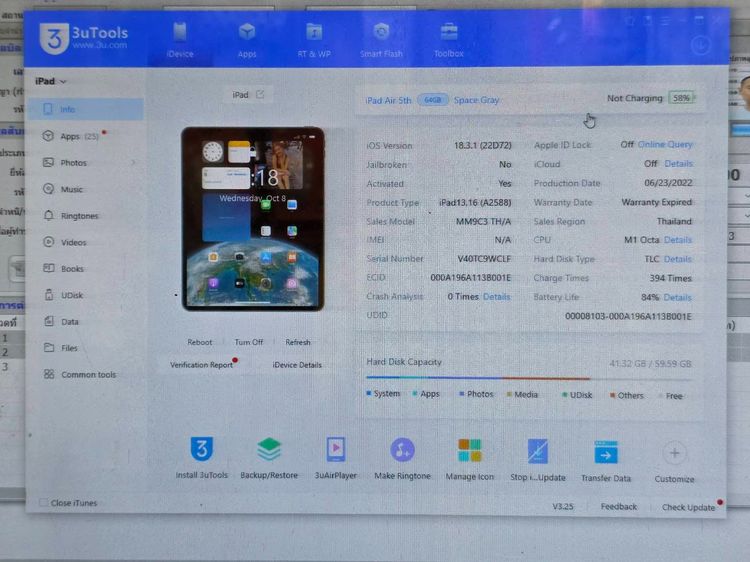Click edit icon beside iPad name
Screen dimensions: 750x562
point(260,95)
